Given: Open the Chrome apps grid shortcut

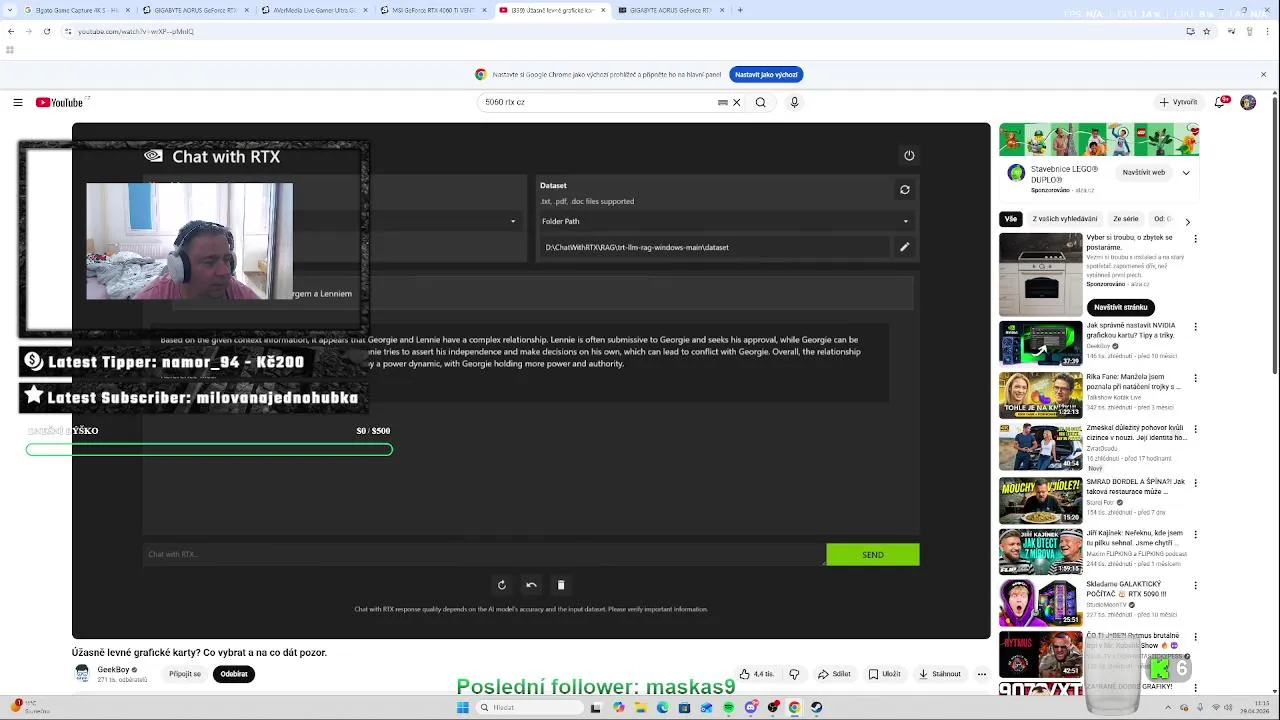Looking at the screenshot, I should coord(10,49).
